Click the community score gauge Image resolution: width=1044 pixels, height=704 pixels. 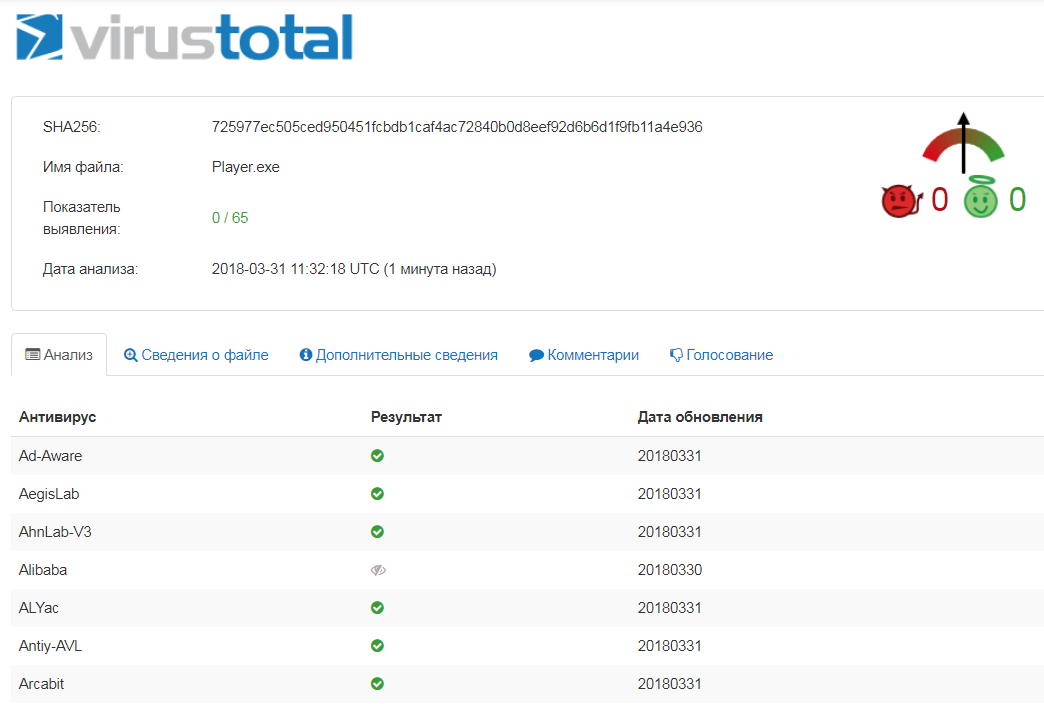click(x=963, y=143)
